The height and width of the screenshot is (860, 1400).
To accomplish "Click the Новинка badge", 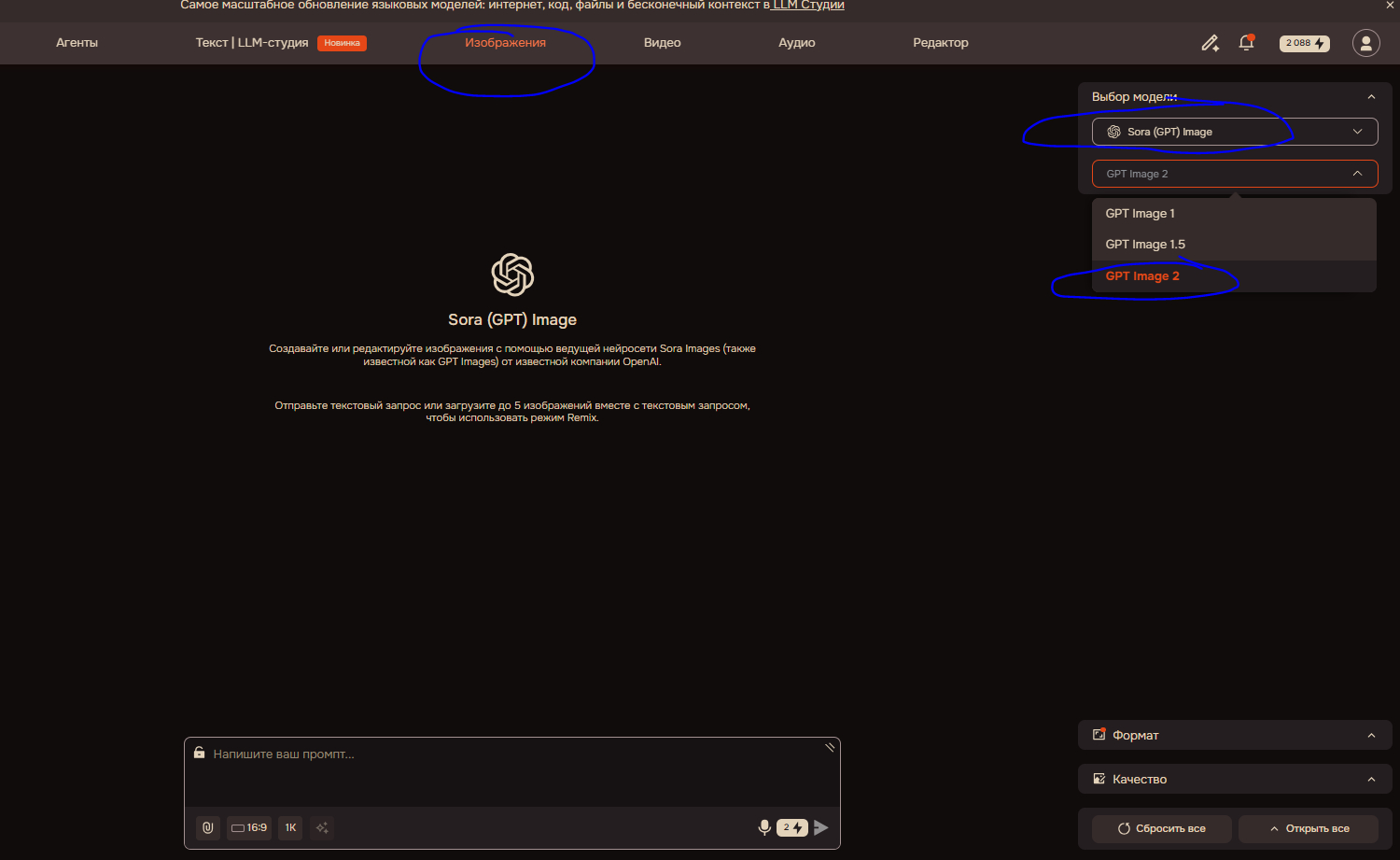I will [x=342, y=43].
